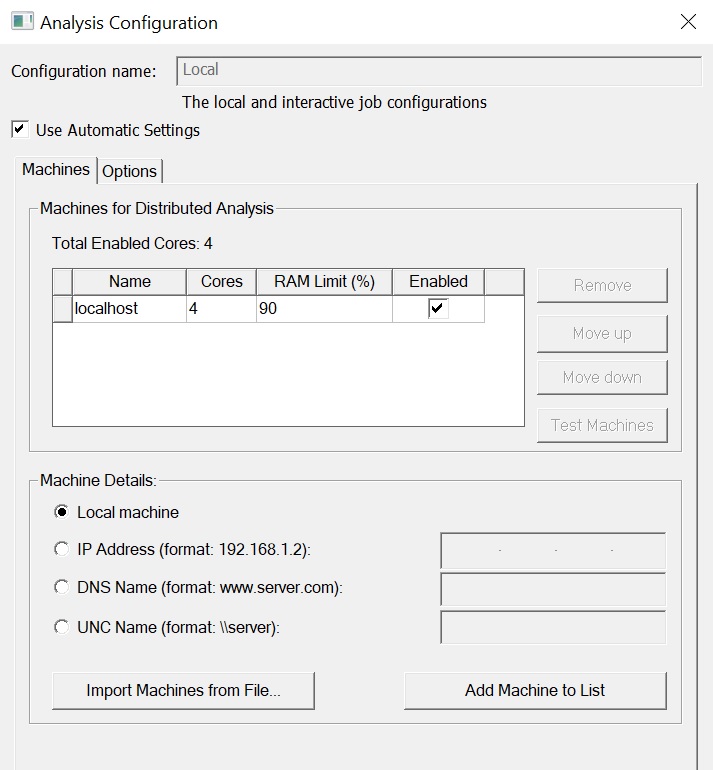The width and height of the screenshot is (713, 770).
Task: Select the DNS Name radio option
Action: pos(62,587)
